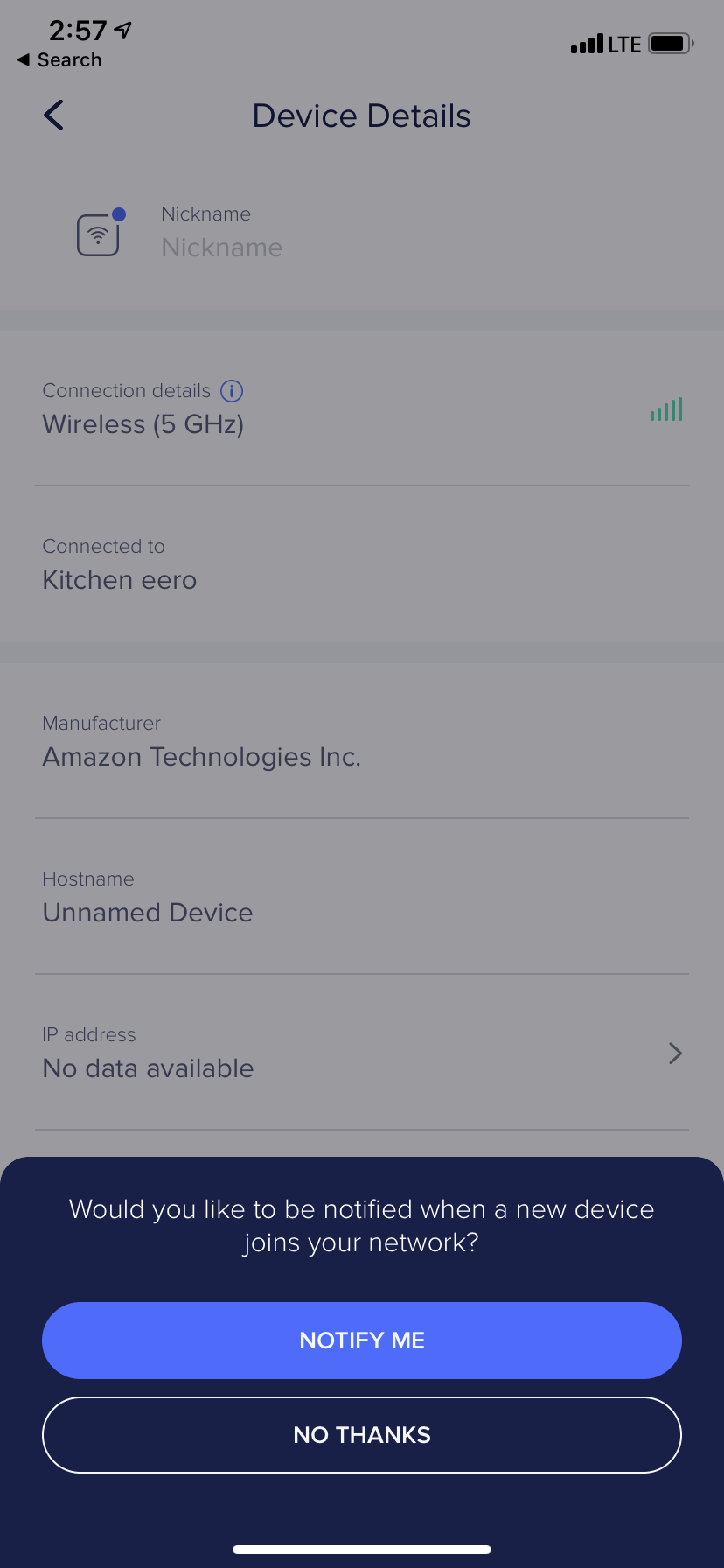This screenshot has height=1568, width=724.
Task: Tap the LTE cellular signal indicator
Action: coord(606,44)
